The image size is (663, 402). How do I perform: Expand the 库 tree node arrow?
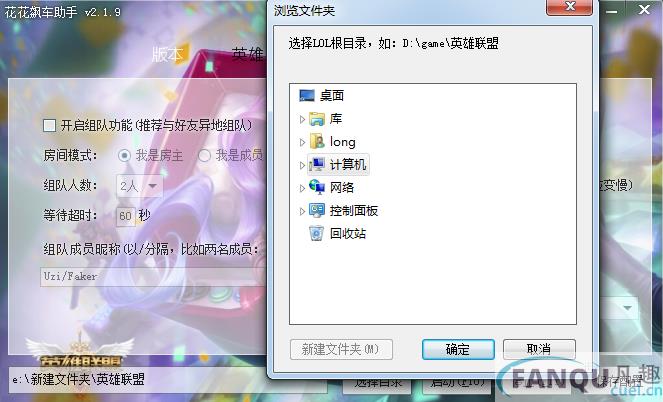(x=302, y=119)
